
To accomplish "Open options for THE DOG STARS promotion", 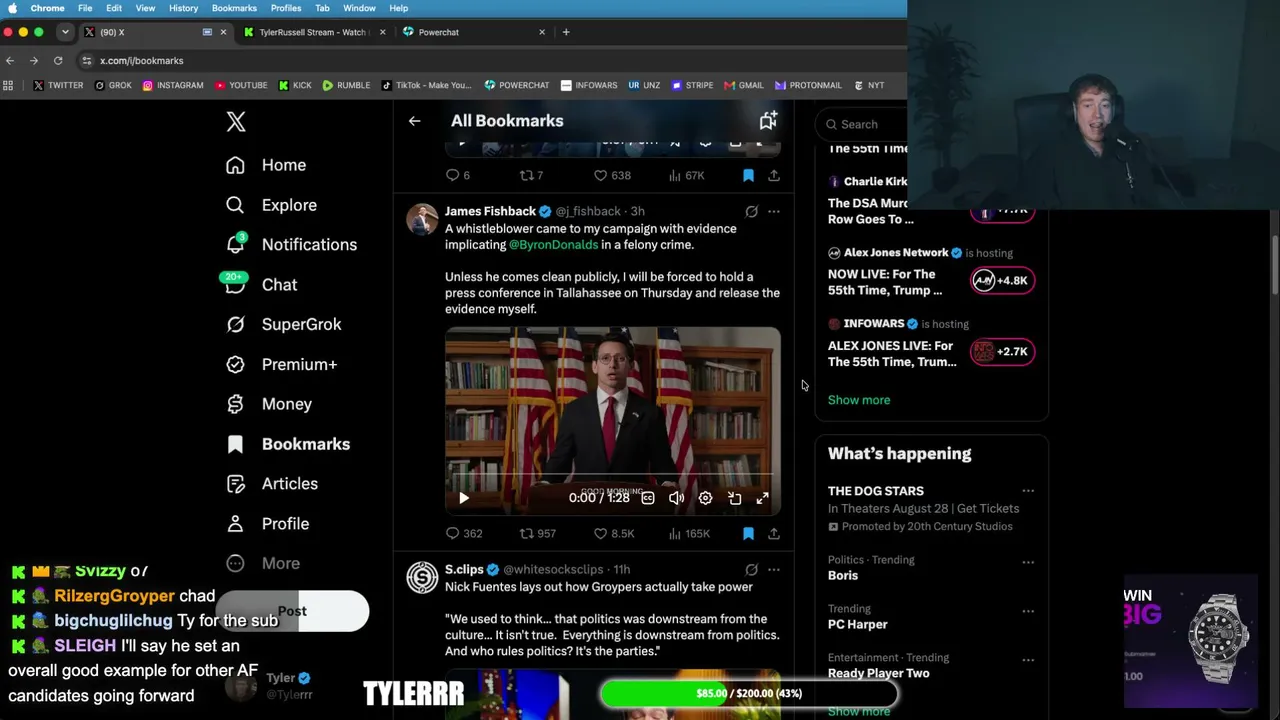I will (1028, 491).
